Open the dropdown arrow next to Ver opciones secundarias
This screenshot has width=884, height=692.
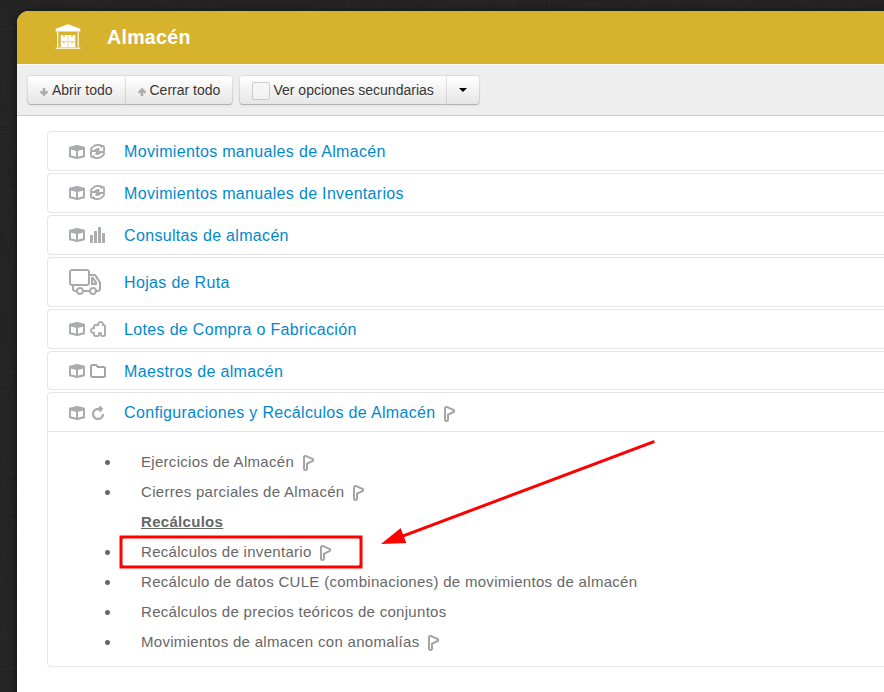pos(462,90)
